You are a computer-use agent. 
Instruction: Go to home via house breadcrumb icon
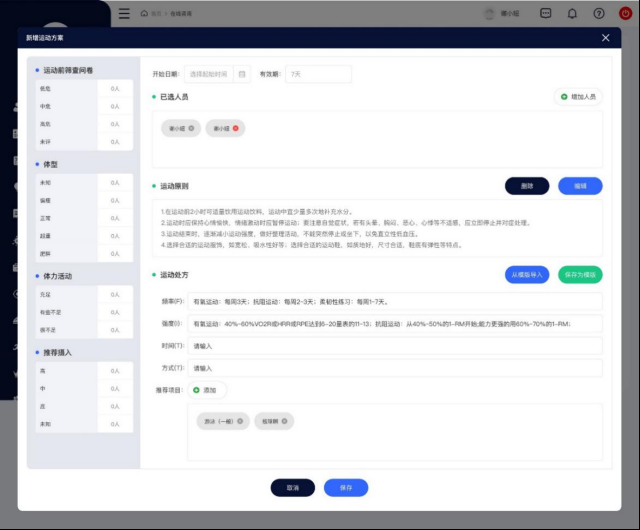click(144, 13)
